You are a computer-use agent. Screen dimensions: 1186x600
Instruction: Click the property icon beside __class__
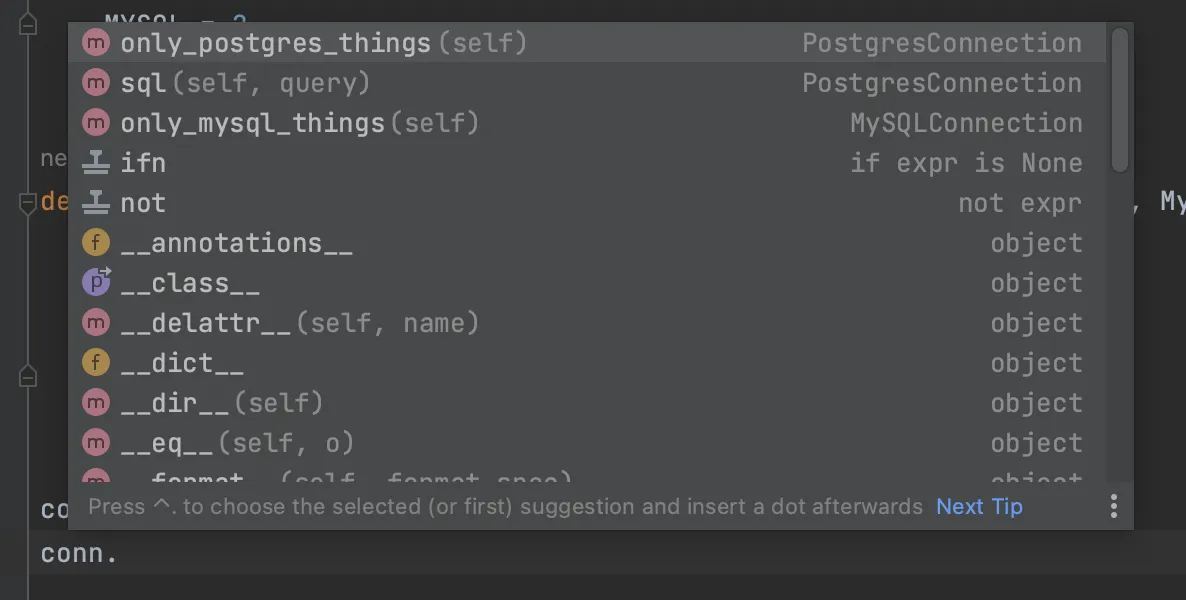click(95, 283)
